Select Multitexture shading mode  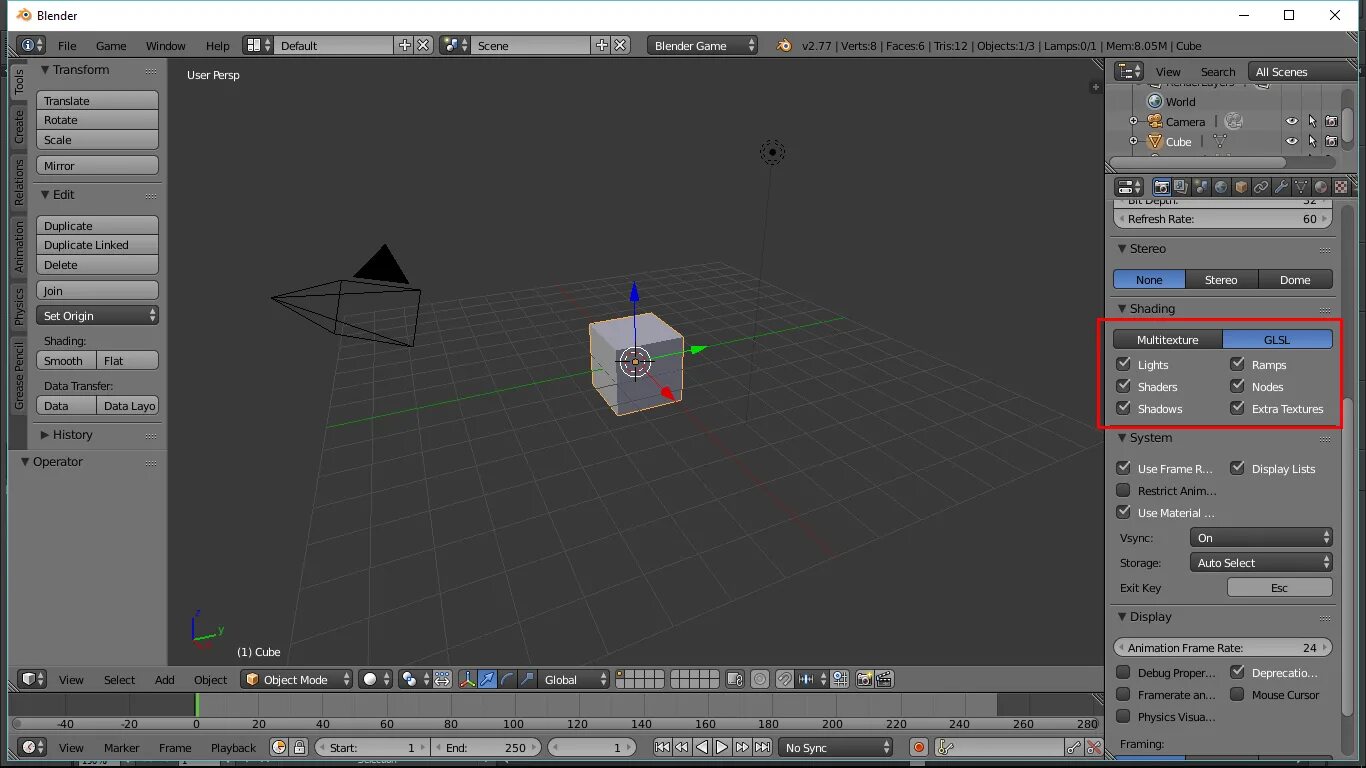(1168, 340)
